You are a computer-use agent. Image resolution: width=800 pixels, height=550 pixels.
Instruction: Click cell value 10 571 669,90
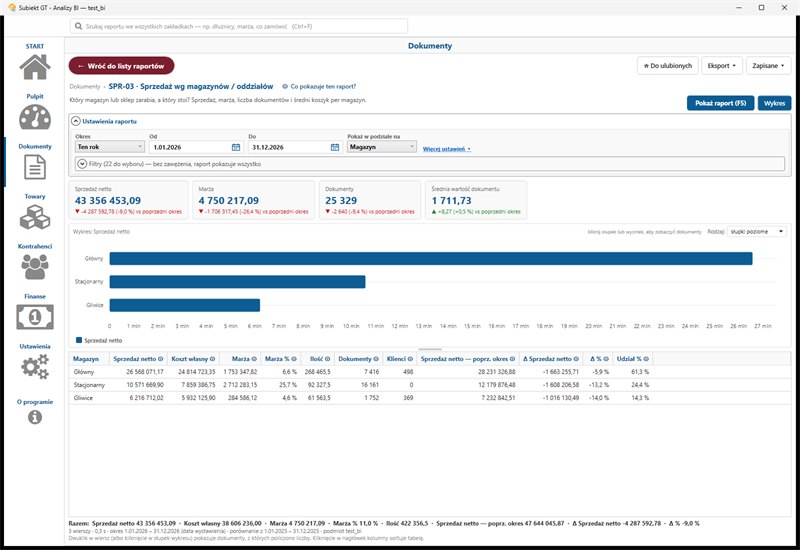(145, 385)
